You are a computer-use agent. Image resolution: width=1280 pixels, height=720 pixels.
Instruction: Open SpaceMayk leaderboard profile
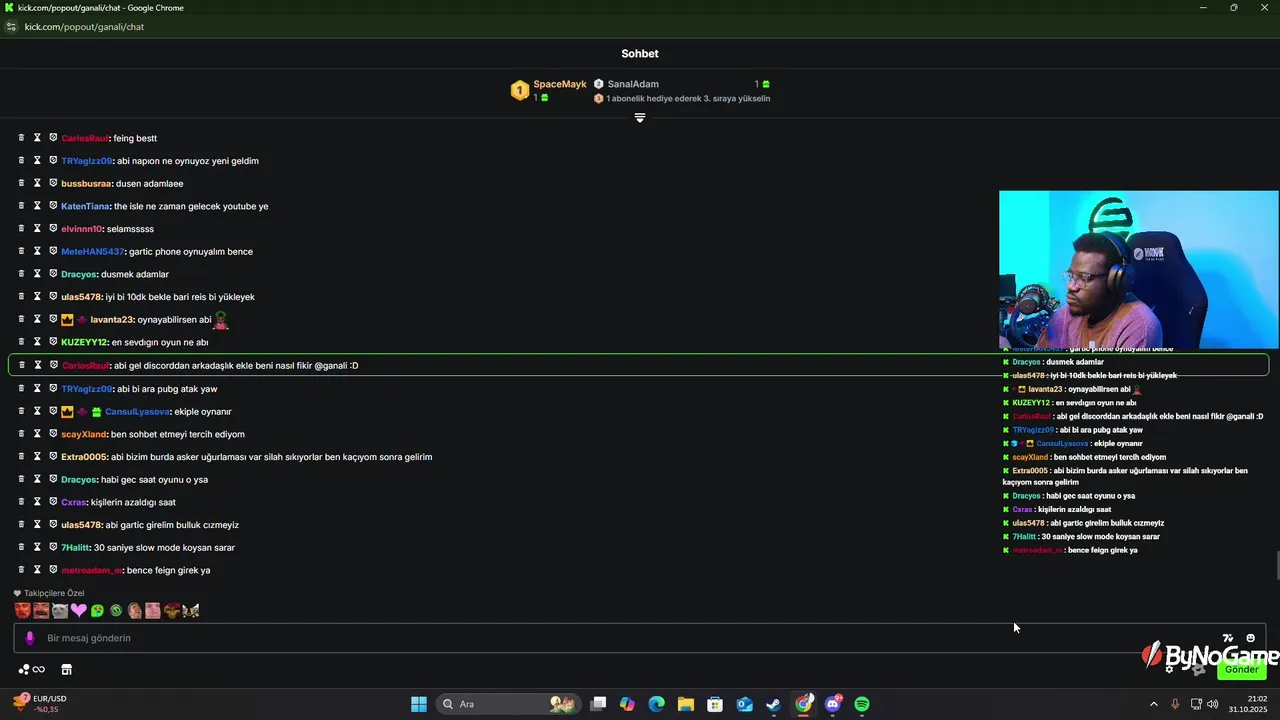pos(560,84)
